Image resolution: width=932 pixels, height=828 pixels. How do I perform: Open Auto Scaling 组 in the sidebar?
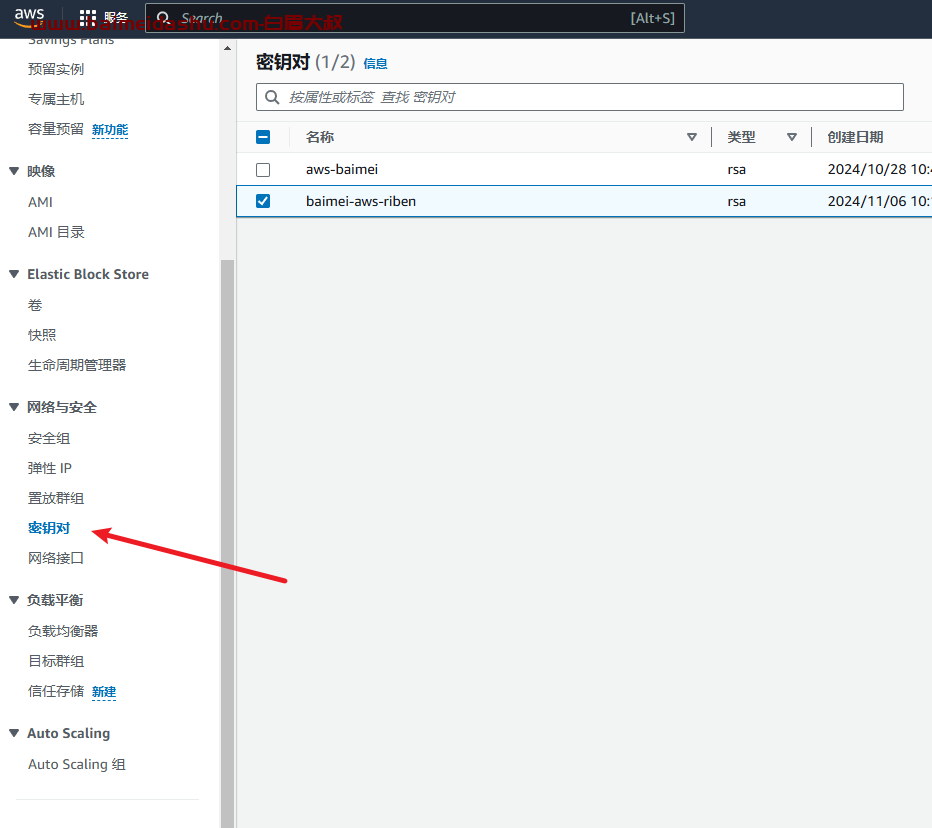click(77, 764)
